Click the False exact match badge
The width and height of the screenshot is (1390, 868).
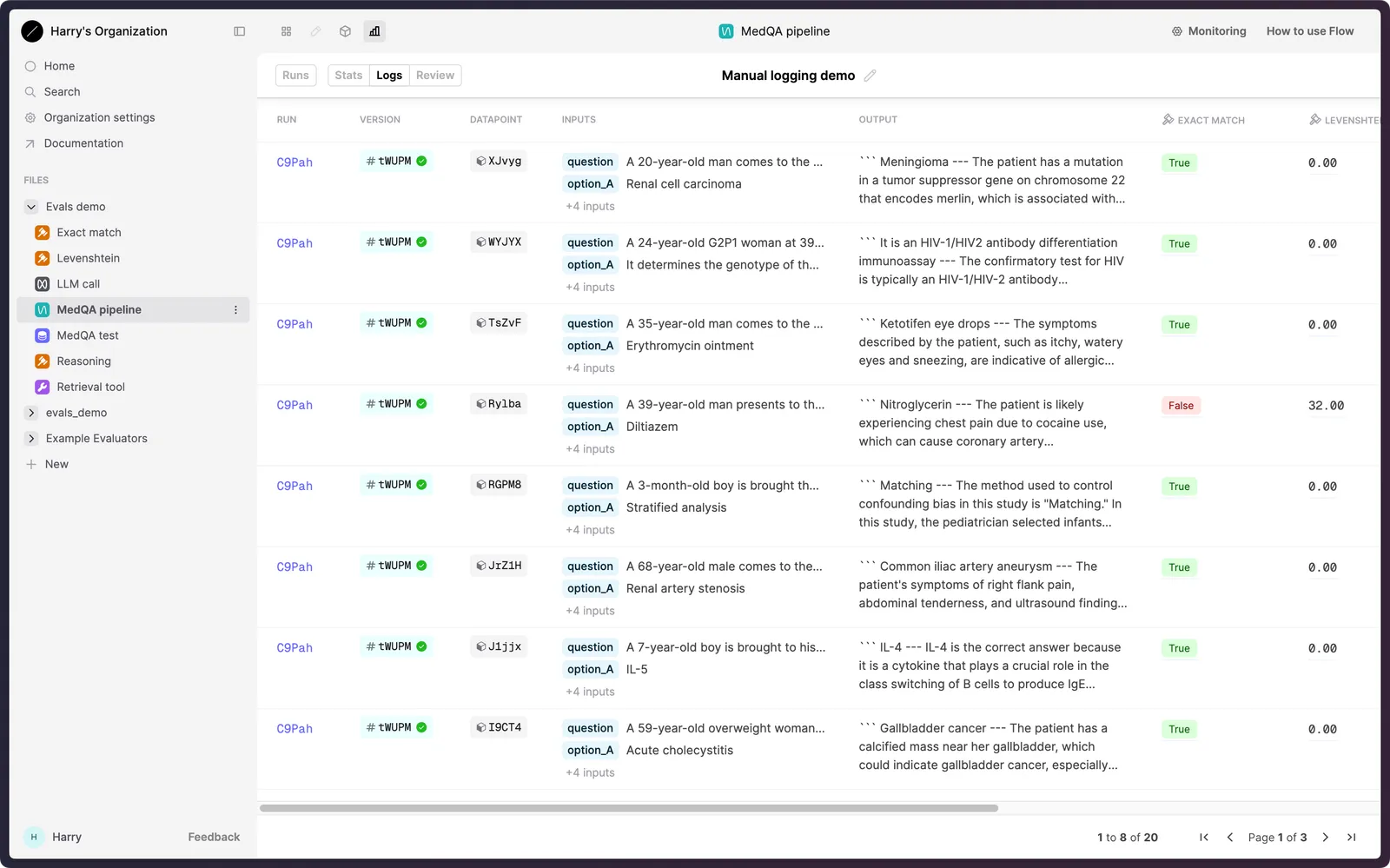point(1181,406)
